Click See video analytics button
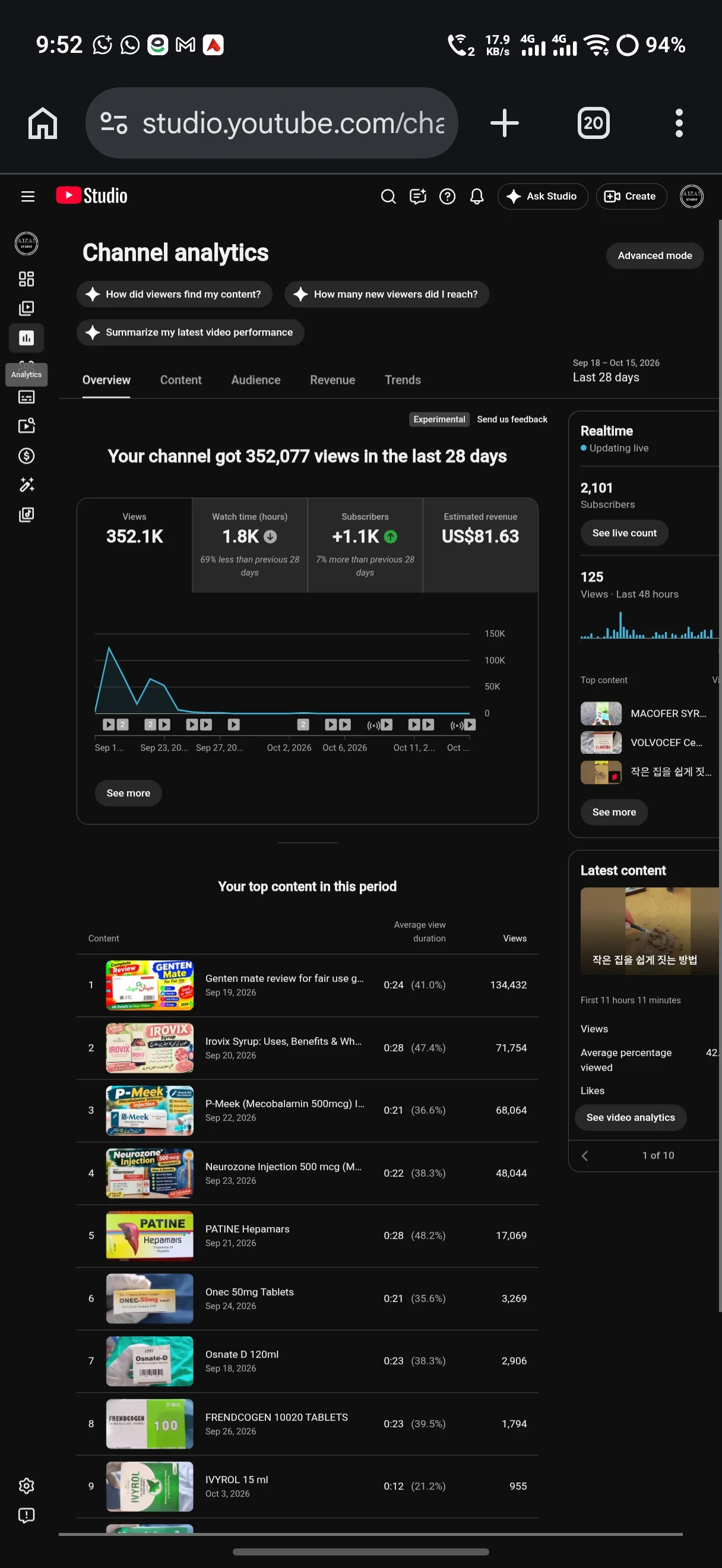Image resolution: width=722 pixels, height=1568 pixels. point(630,1118)
